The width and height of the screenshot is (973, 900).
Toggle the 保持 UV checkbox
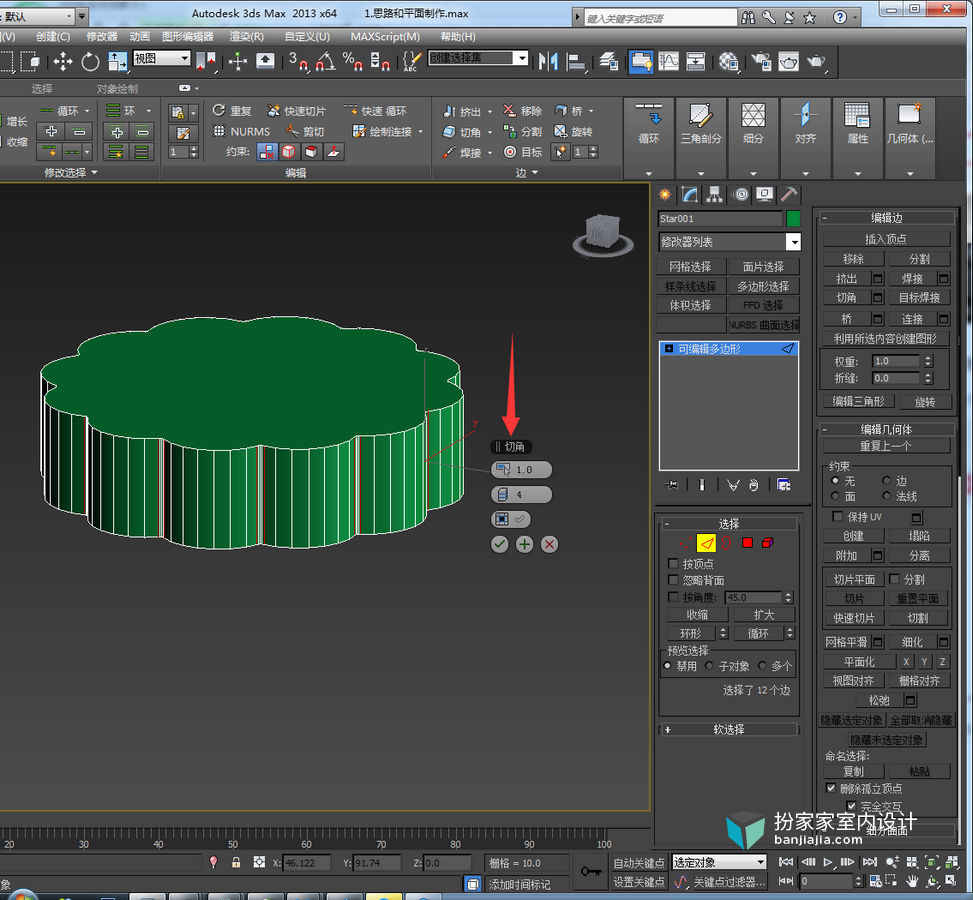(x=837, y=516)
